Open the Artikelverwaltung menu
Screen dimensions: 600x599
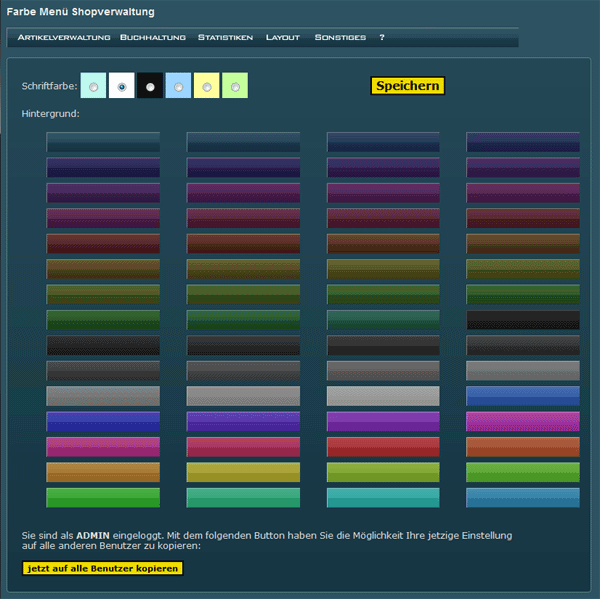click(x=64, y=38)
